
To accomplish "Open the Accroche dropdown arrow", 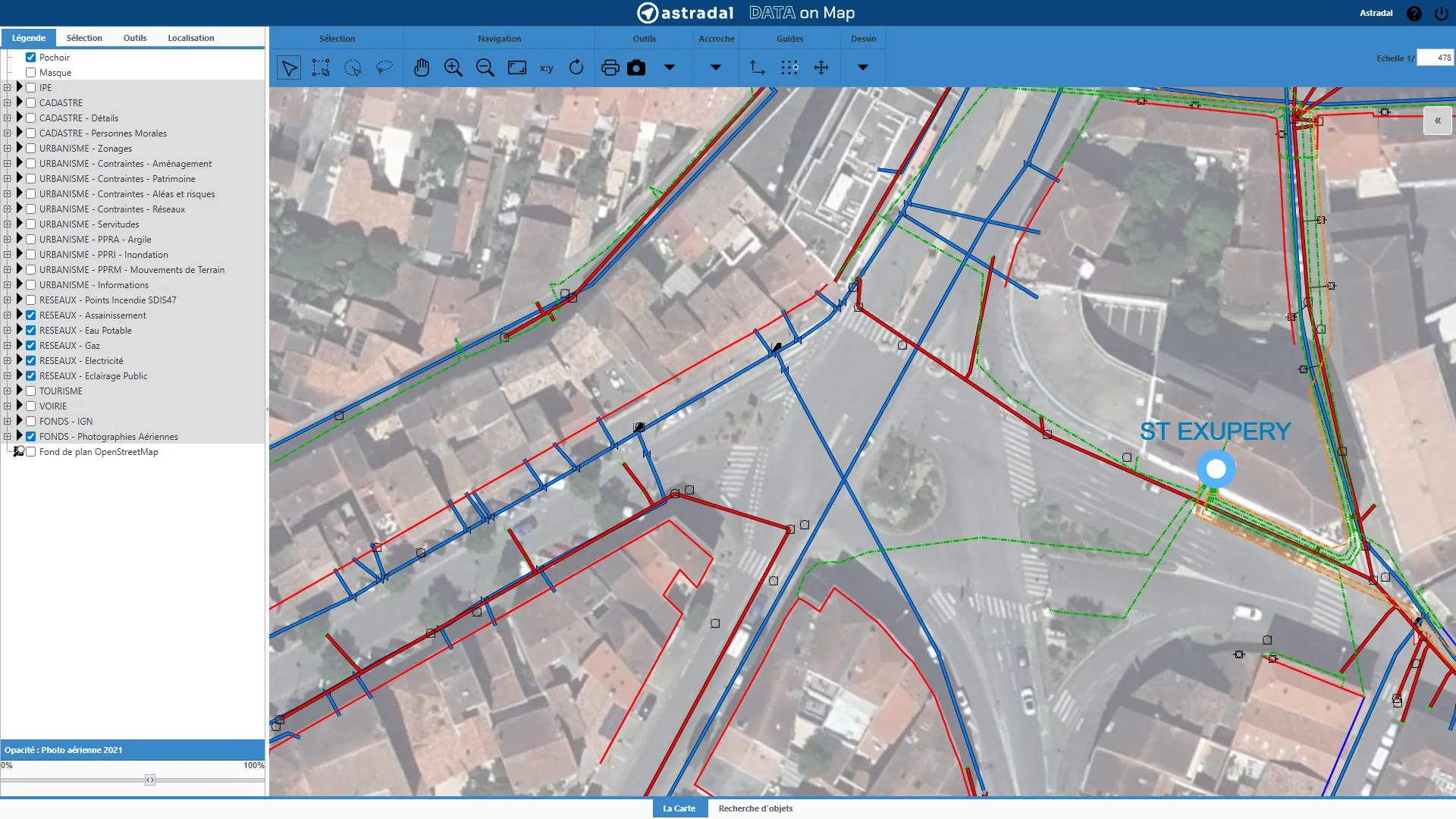I will pyautogui.click(x=715, y=67).
